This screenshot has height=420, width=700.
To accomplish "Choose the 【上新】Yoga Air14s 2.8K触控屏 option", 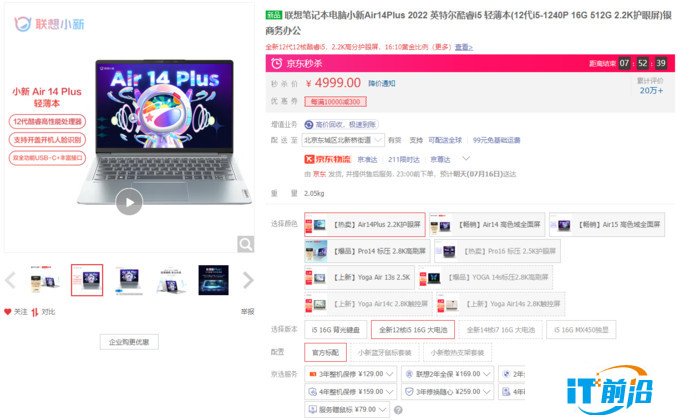I will 501,304.
